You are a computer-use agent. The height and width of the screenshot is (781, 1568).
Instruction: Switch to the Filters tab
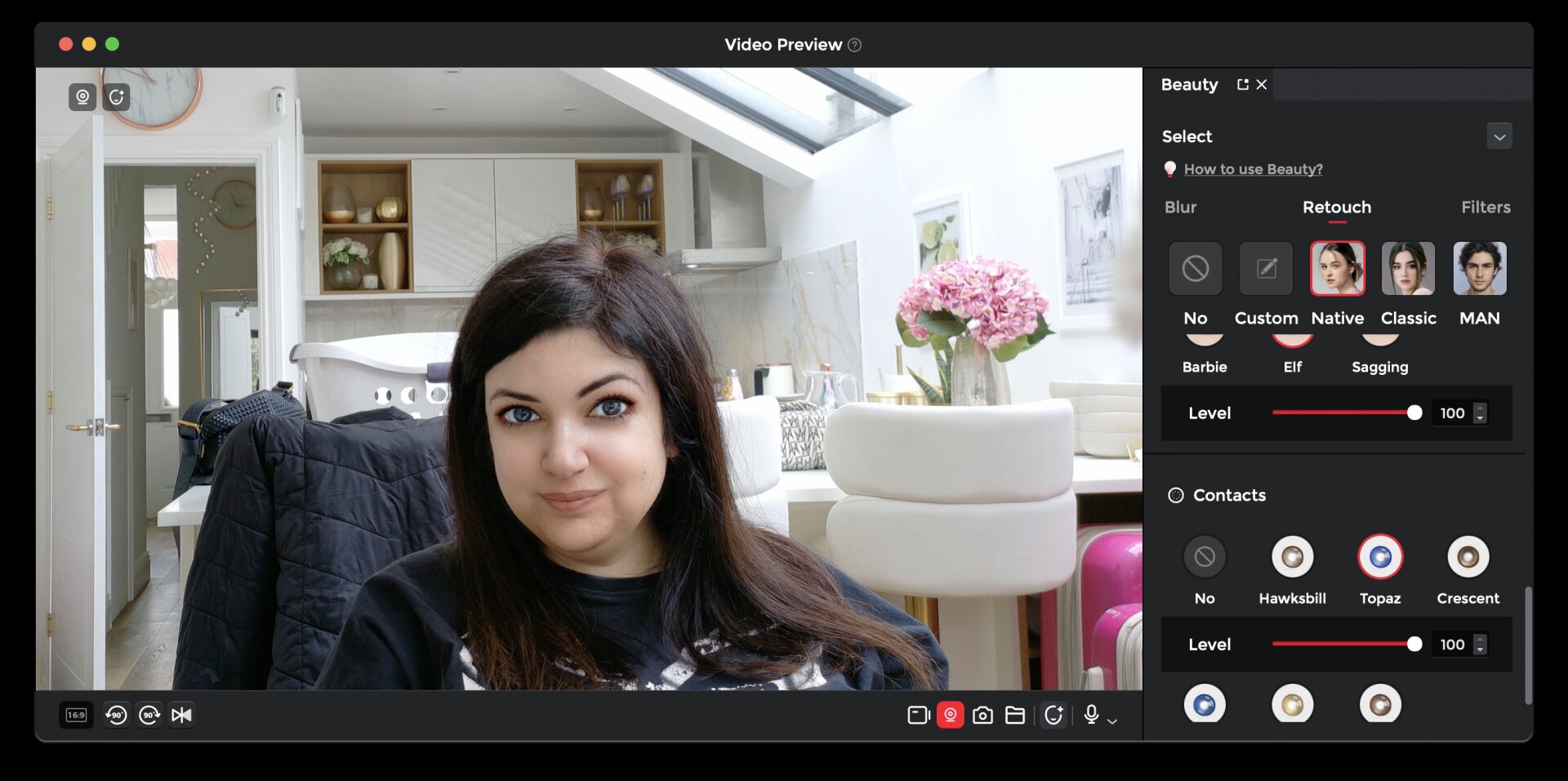coord(1485,208)
